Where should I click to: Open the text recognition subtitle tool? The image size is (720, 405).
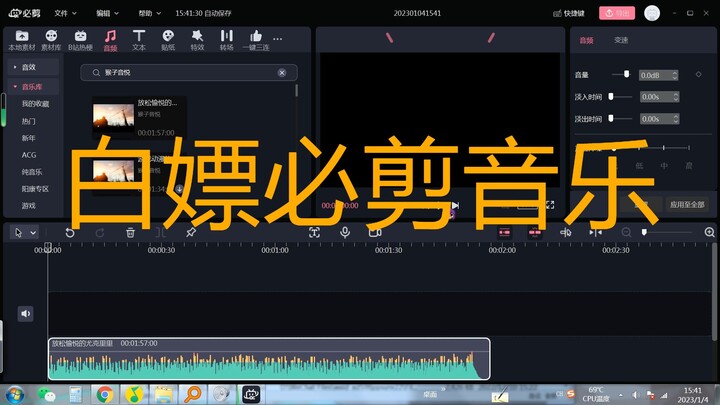(x=314, y=232)
